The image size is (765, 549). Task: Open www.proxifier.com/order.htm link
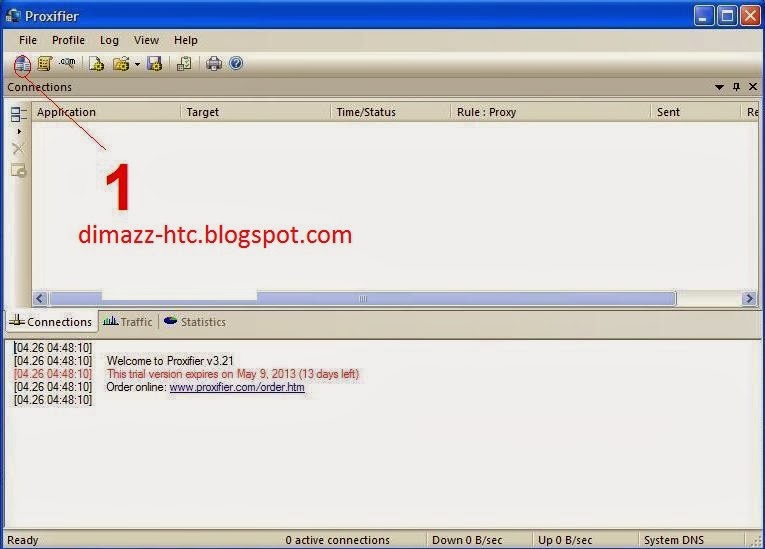(x=237, y=387)
